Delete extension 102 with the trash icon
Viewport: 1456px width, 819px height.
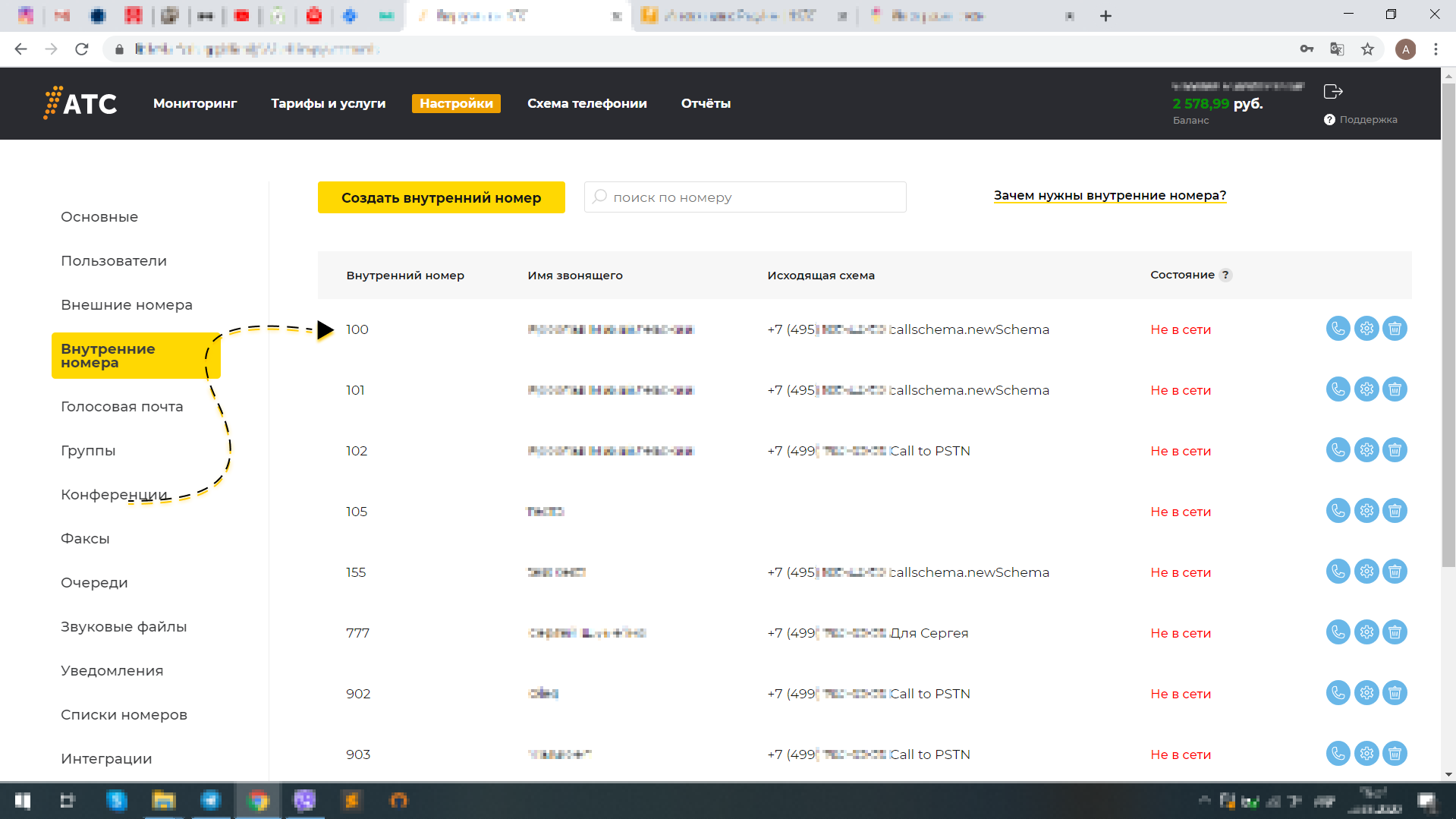[1395, 450]
